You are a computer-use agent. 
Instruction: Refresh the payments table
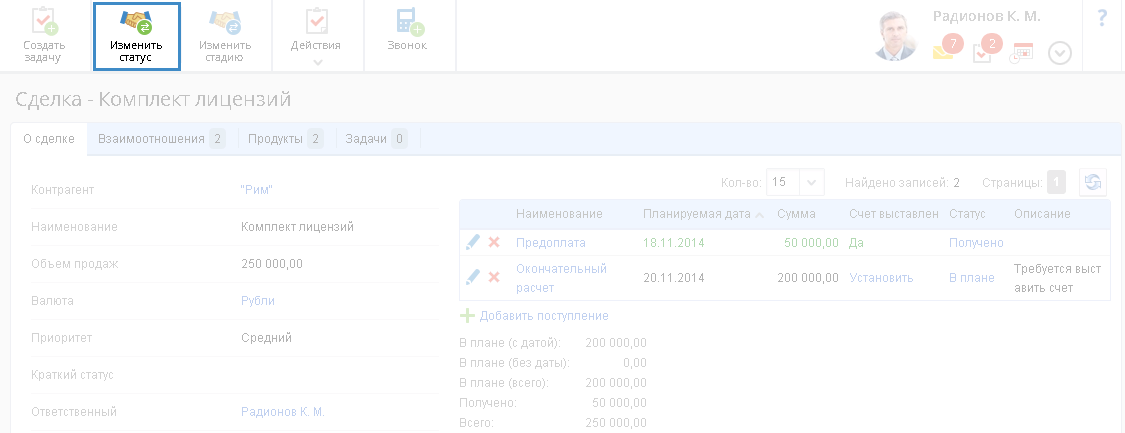[x=1093, y=182]
